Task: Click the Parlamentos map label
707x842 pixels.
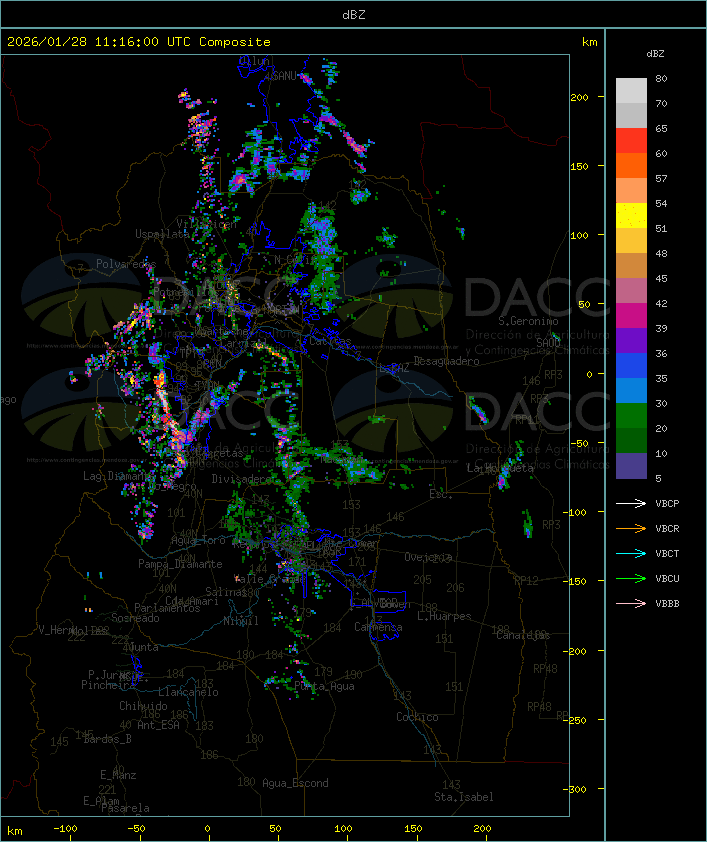Action: point(167,608)
